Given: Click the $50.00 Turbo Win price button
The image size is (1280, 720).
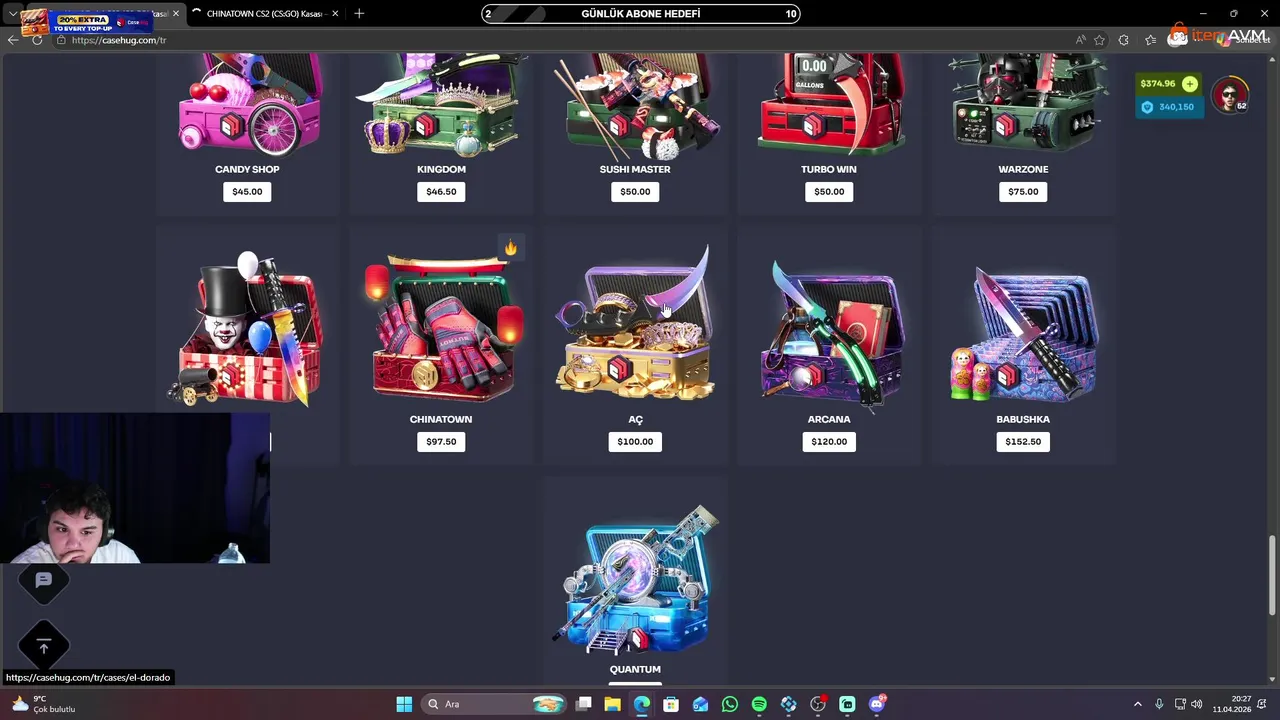Looking at the screenshot, I should pos(829,191).
